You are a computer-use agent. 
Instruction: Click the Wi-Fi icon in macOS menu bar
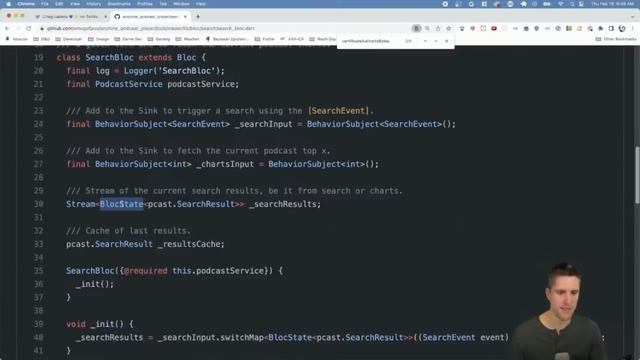pos(560,4)
